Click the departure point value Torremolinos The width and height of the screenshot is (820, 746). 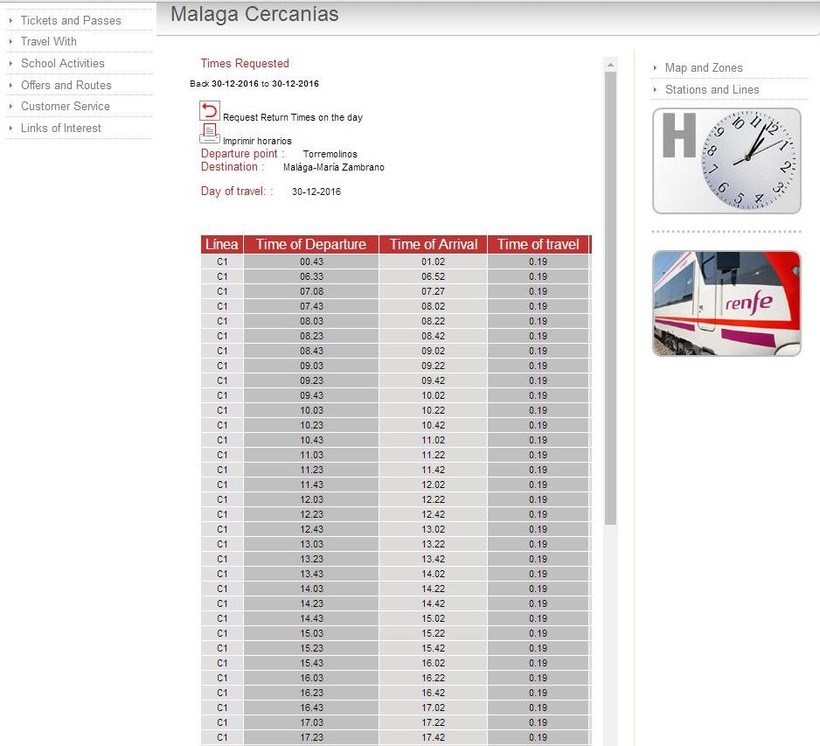330,154
